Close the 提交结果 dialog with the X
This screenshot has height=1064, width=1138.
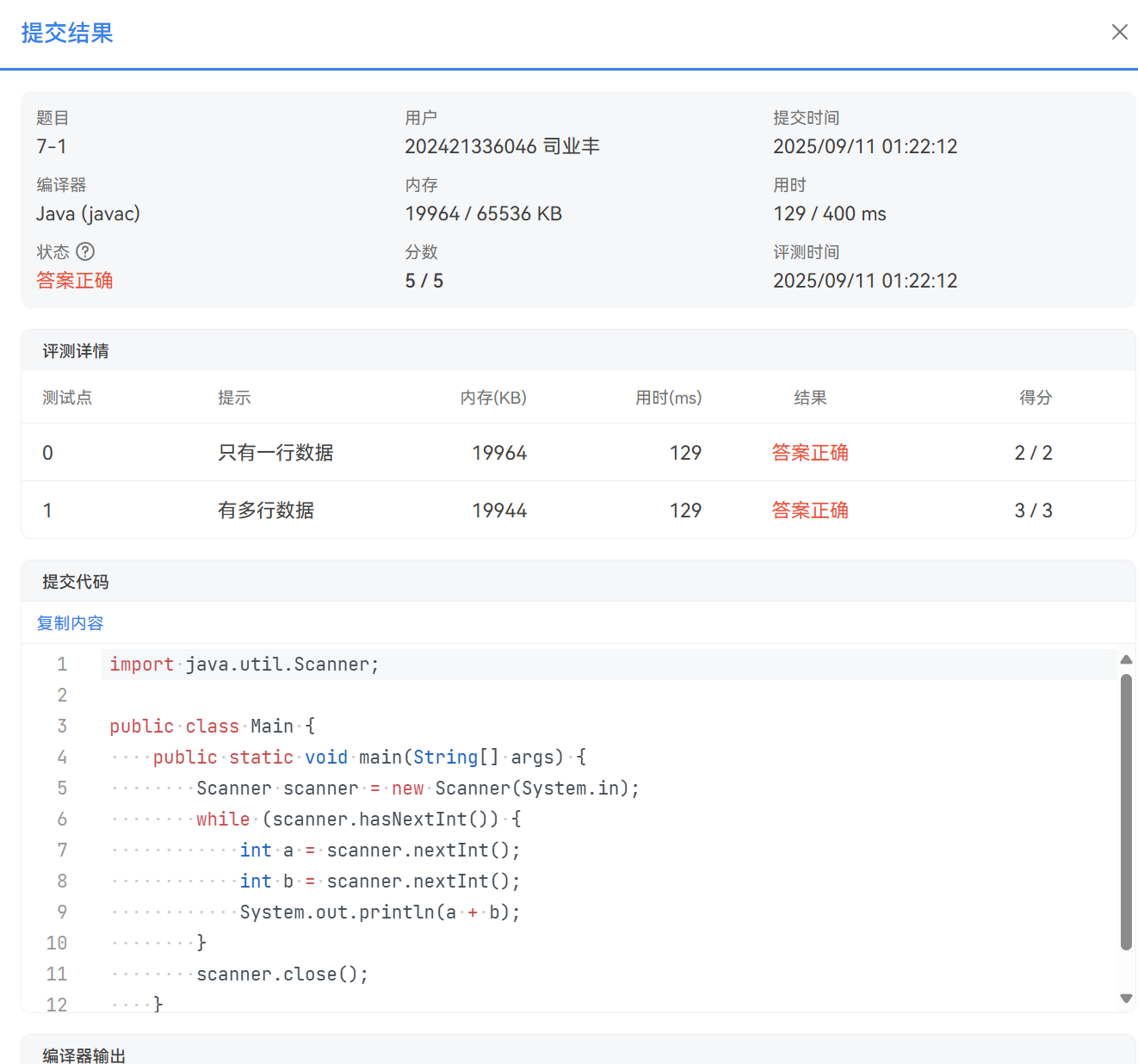[1119, 32]
